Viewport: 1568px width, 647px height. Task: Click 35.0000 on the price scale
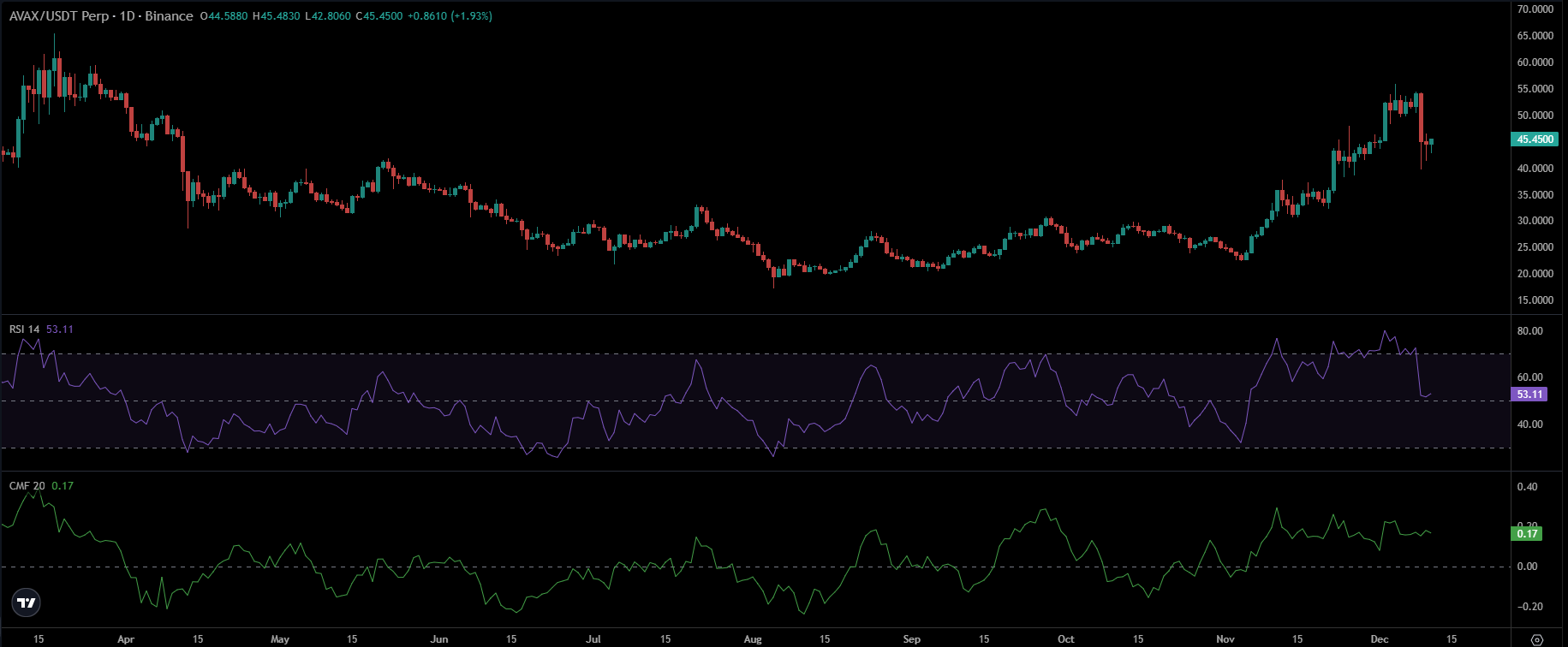pyautogui.click(x=1535, y=195)
